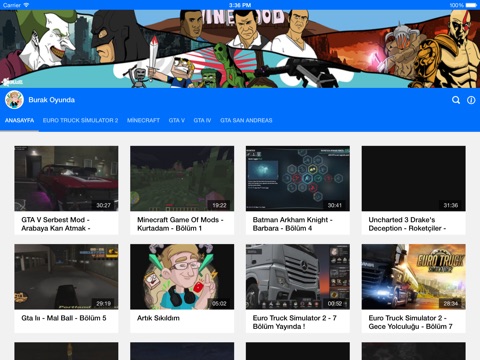Image resolution: width=480 pixels, height=360 pixels.
Task: Open Euro Truck Simulator 2 - 7 Bölüm thumbnail
Action: 298,277
